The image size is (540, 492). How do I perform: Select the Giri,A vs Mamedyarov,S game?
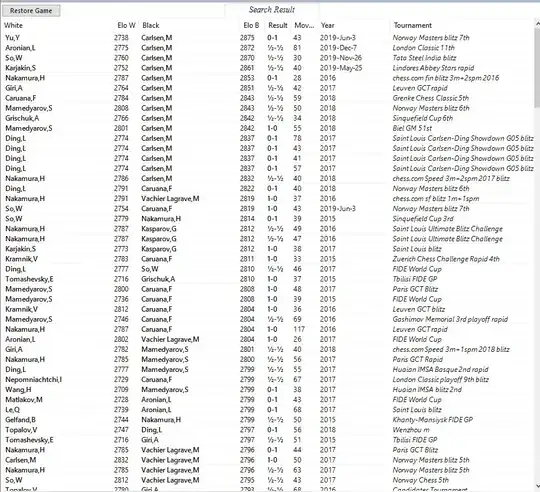coord(267,349)
